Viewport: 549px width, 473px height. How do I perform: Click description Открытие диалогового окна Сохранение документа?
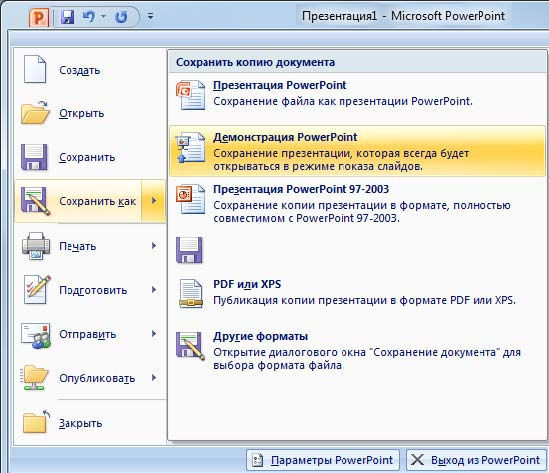[367, 359]
